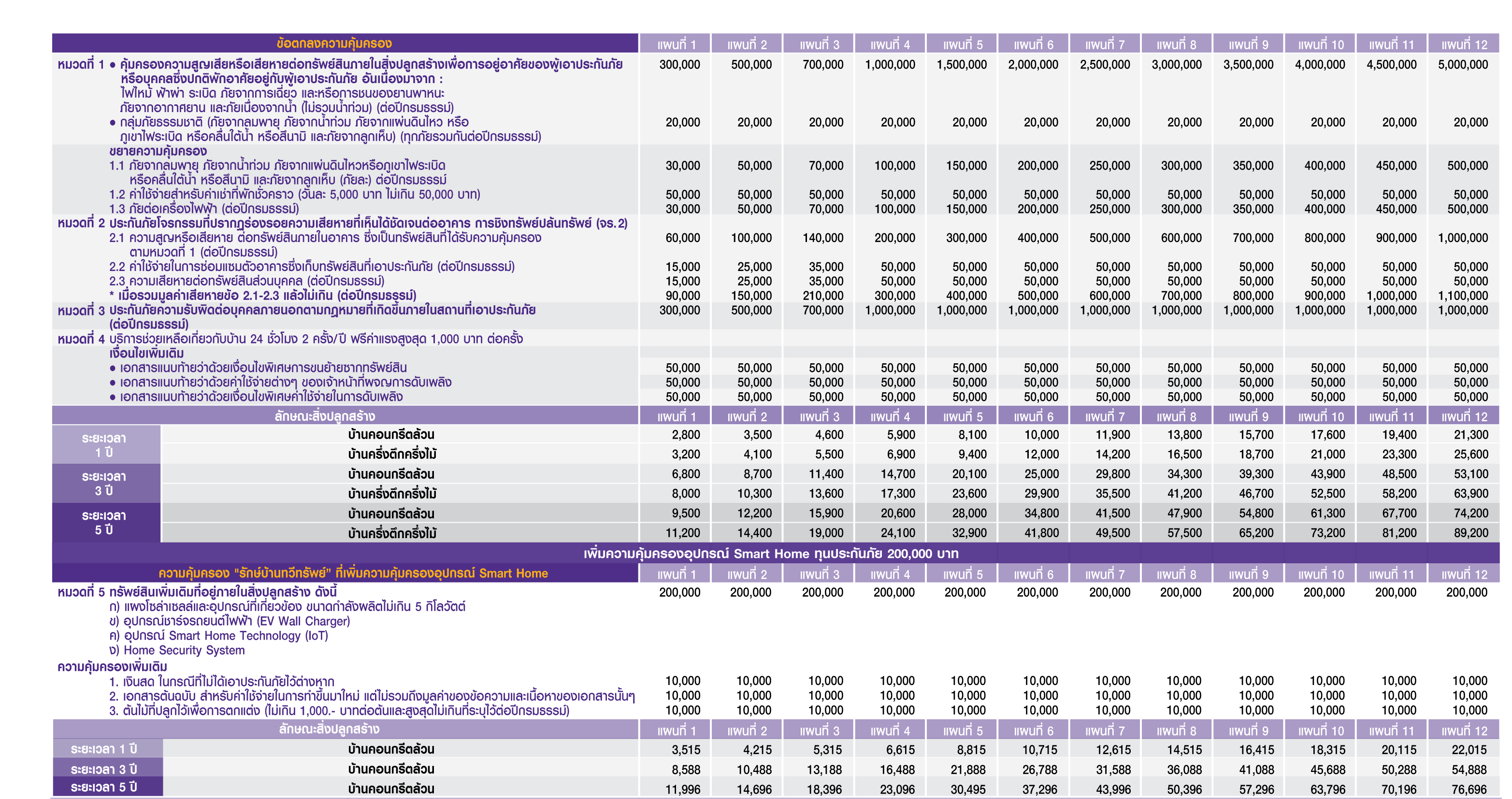Viewport: 1512px width, 799px height.
Task: Select the 41,800 premium under แผนที่ 6
Action: (1041, 533)
